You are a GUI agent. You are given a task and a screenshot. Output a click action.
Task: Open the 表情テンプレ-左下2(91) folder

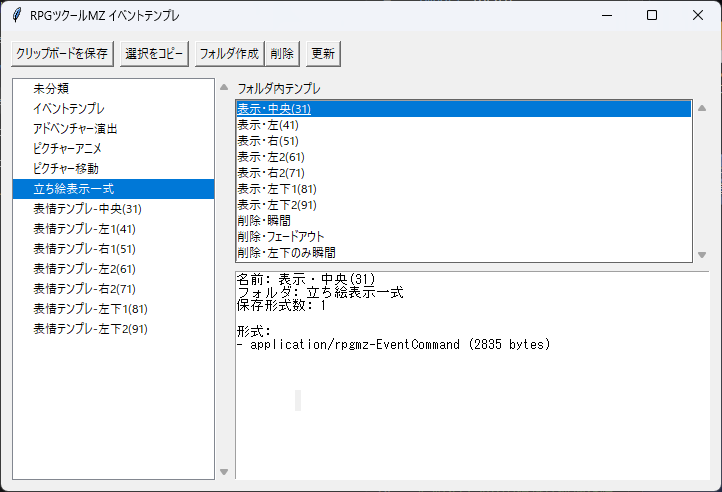point(113,329)
